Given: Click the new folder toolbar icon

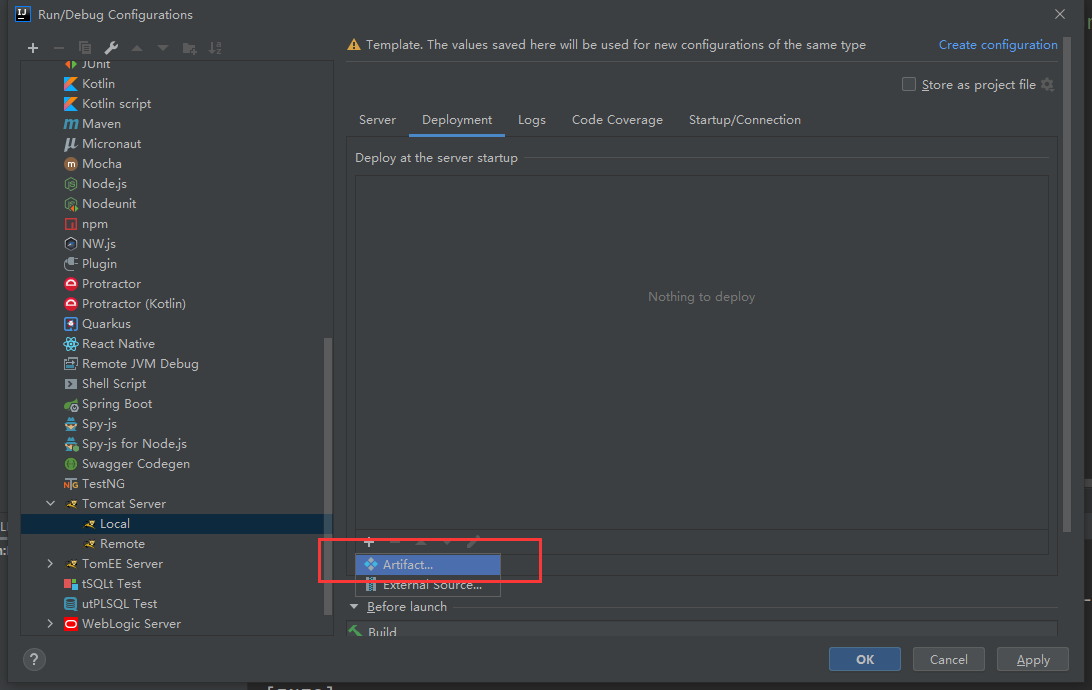Looking at the screenshot, I should coord(189,48).
